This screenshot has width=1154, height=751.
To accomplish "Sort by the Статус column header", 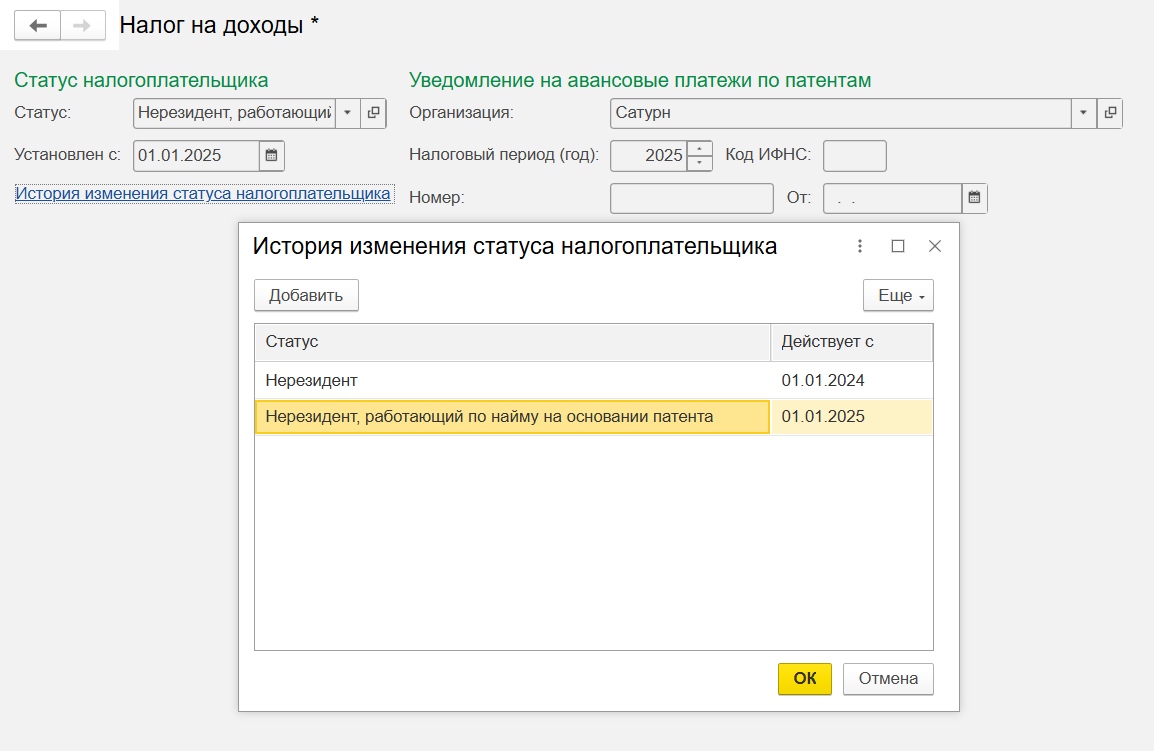I will pyautogui.click(x=512, y=342).
